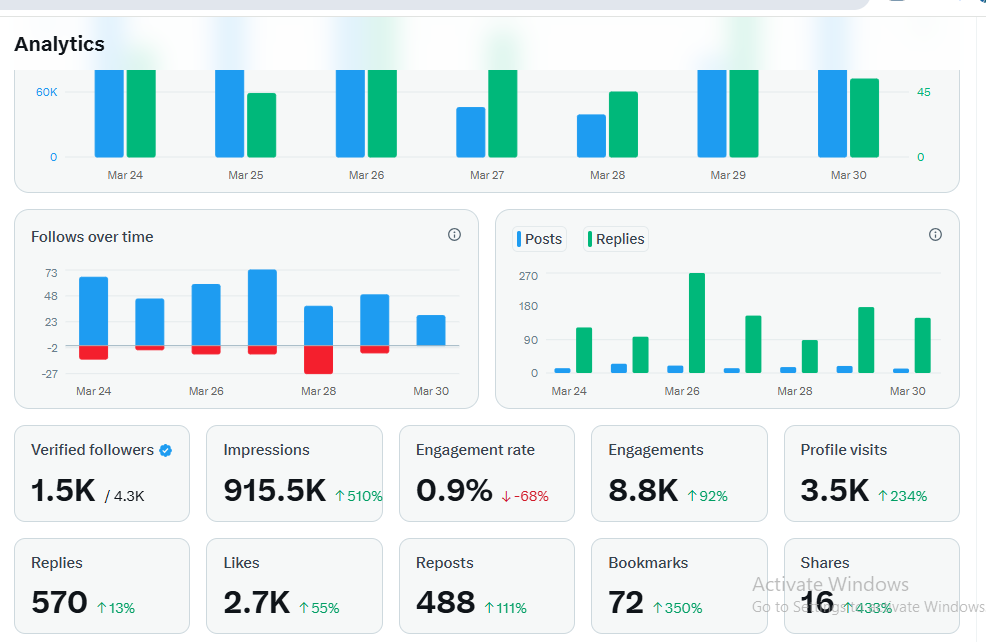Viewport: 986px width, 642px height.
Task: Click the tallest green Replies bar near Mar 26
Action: tap(697, 323)
